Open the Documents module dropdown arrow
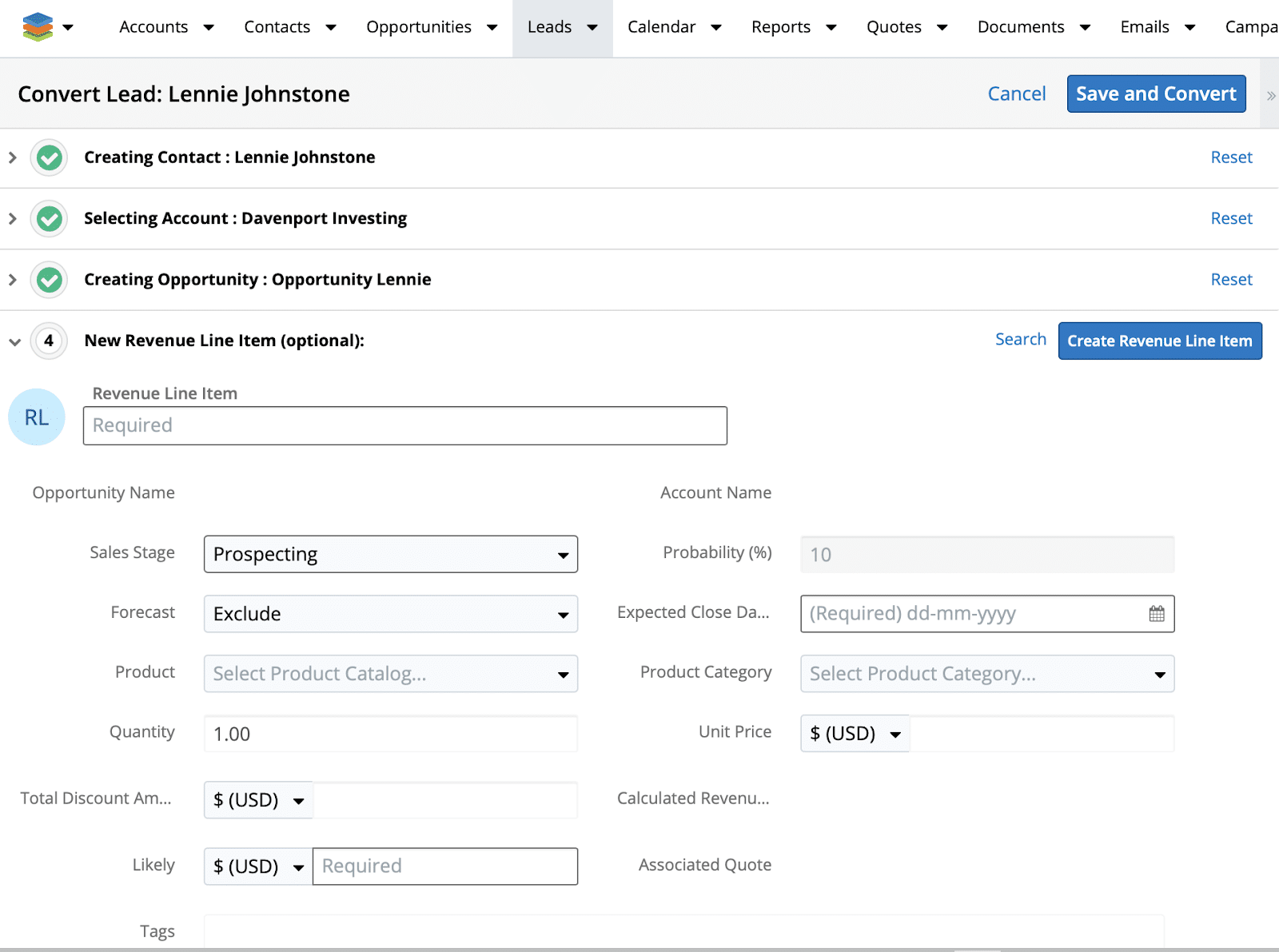1279x952 pixels. tap(1086, 27)
